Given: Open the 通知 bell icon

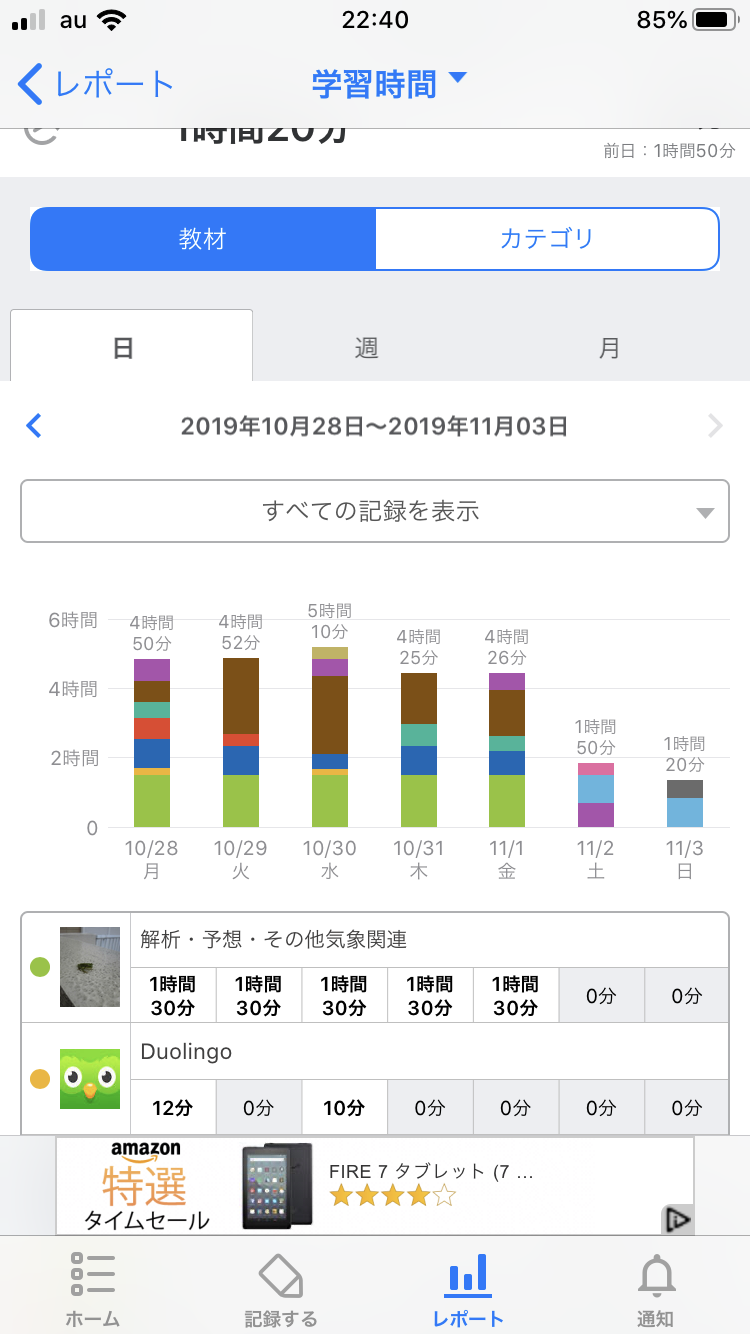Looking at the screenshot, I should point(656,1274).
